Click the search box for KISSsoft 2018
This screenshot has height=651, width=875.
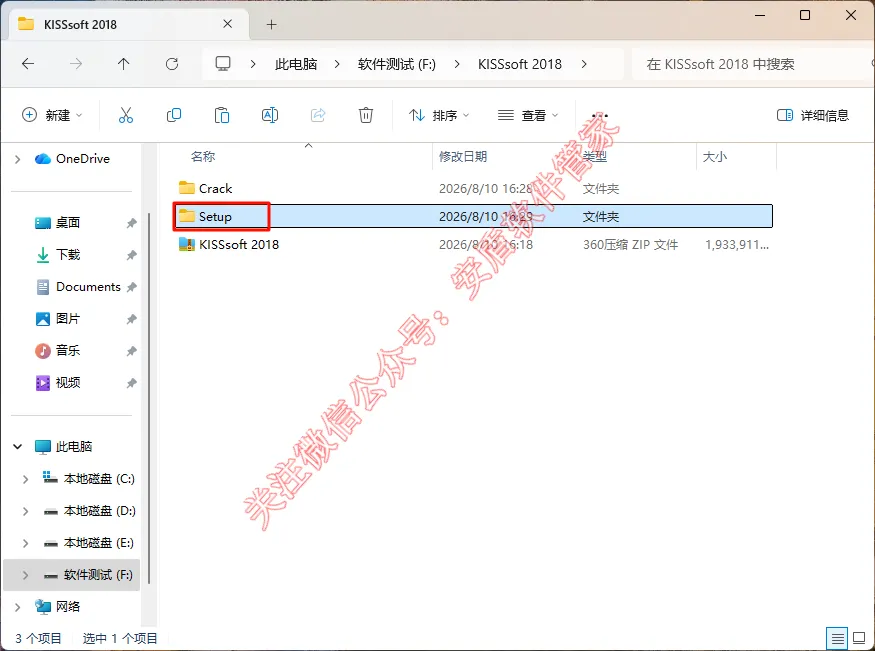click(x=753, y=64)
